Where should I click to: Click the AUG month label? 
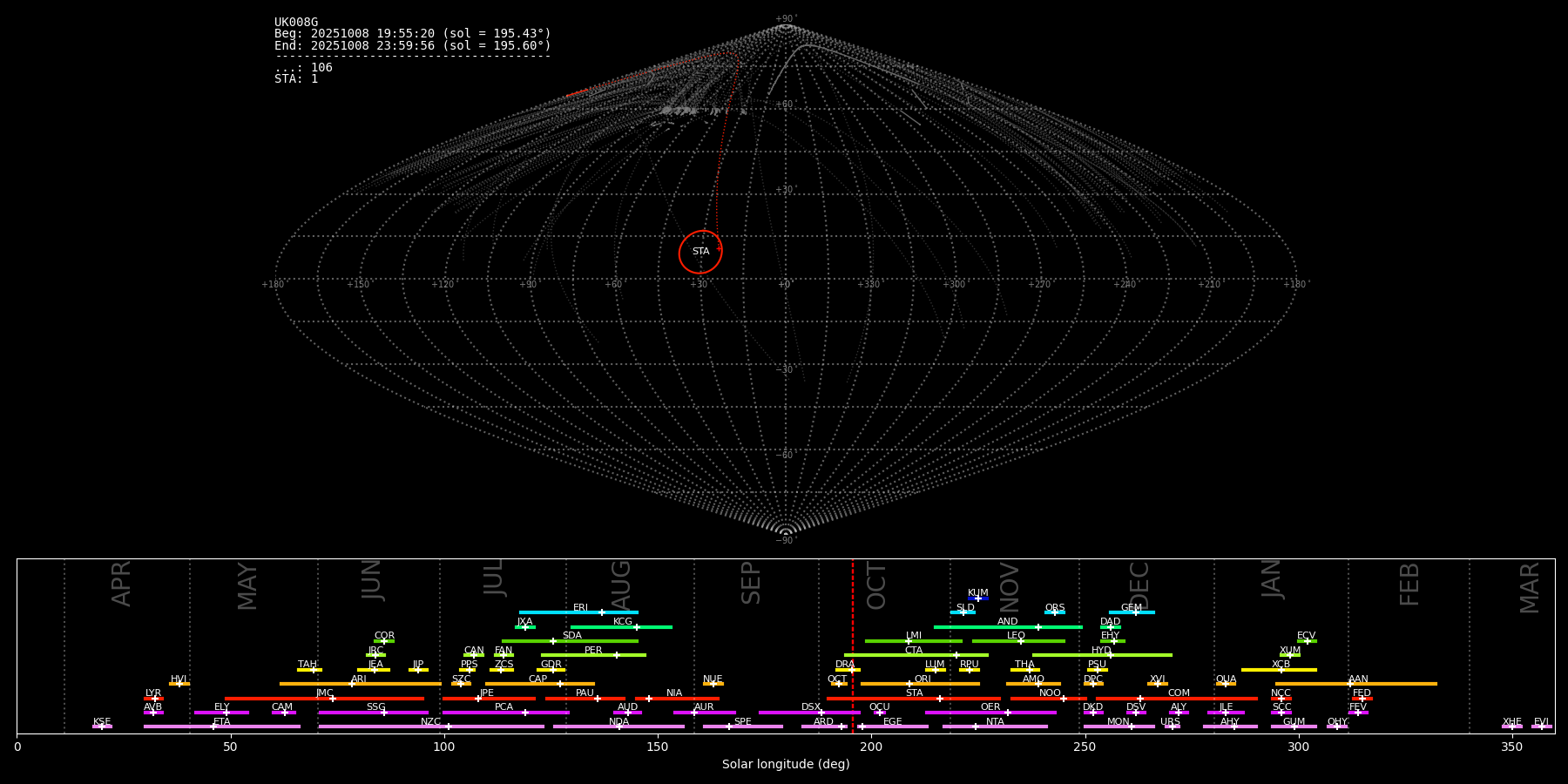click(x=621, y=585)
